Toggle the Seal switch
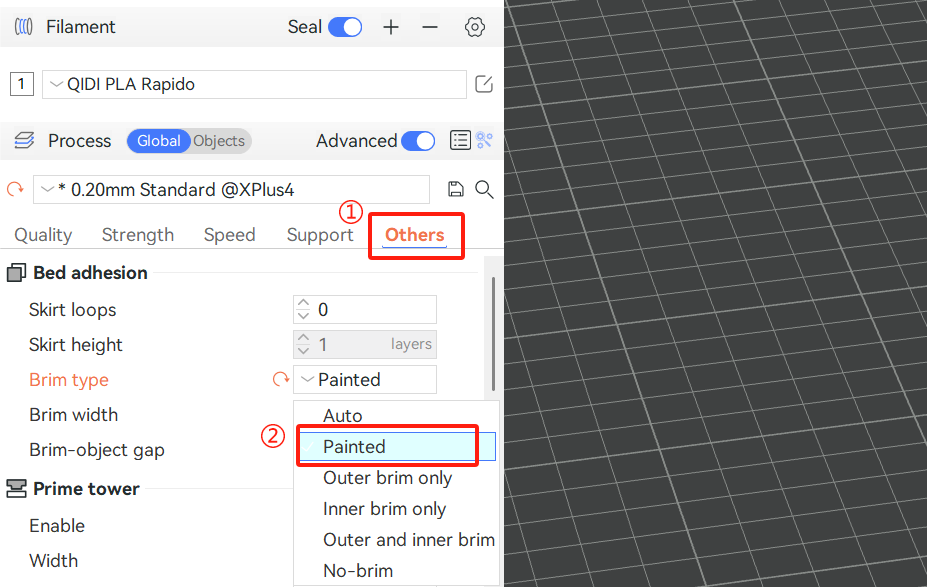The height and width of the screenshot is (587, 927). pyautogui.click(x=345, y=27)
